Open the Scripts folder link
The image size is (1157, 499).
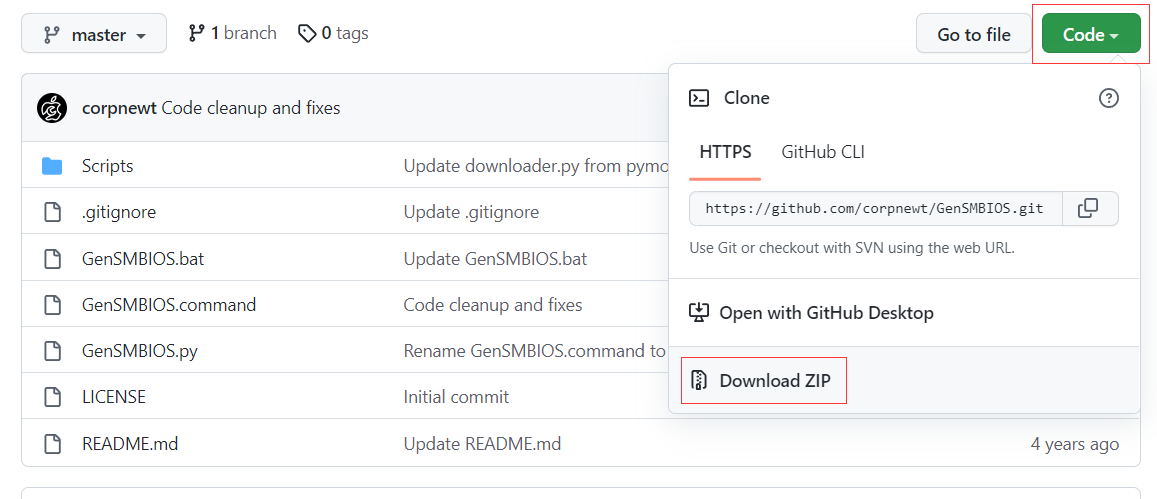pyautogui.click(x=107, y=166)
